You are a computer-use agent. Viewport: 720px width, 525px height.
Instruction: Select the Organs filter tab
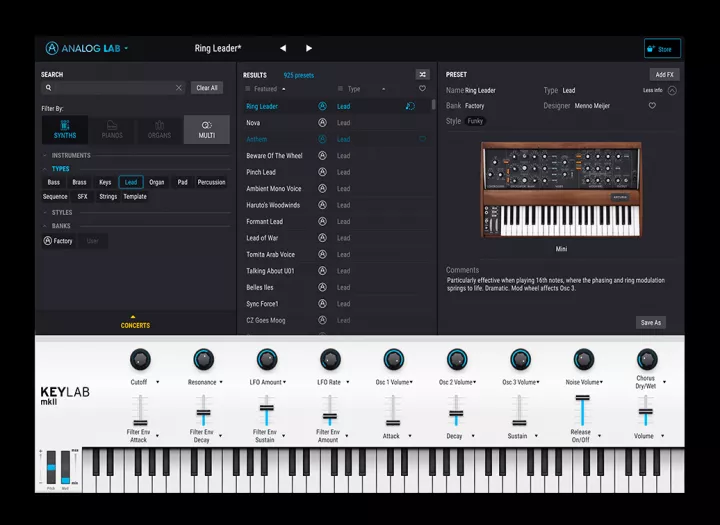(159, 130)
